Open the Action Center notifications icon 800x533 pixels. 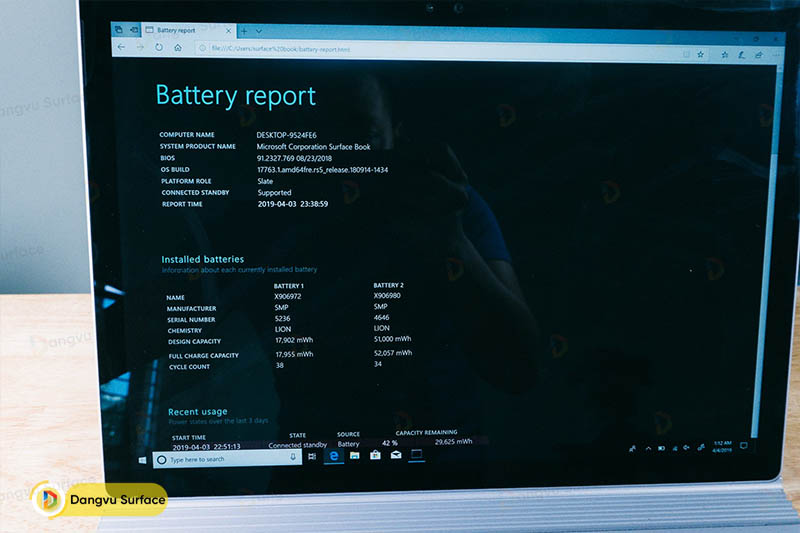pyautogui.click(x=744, y=446)
